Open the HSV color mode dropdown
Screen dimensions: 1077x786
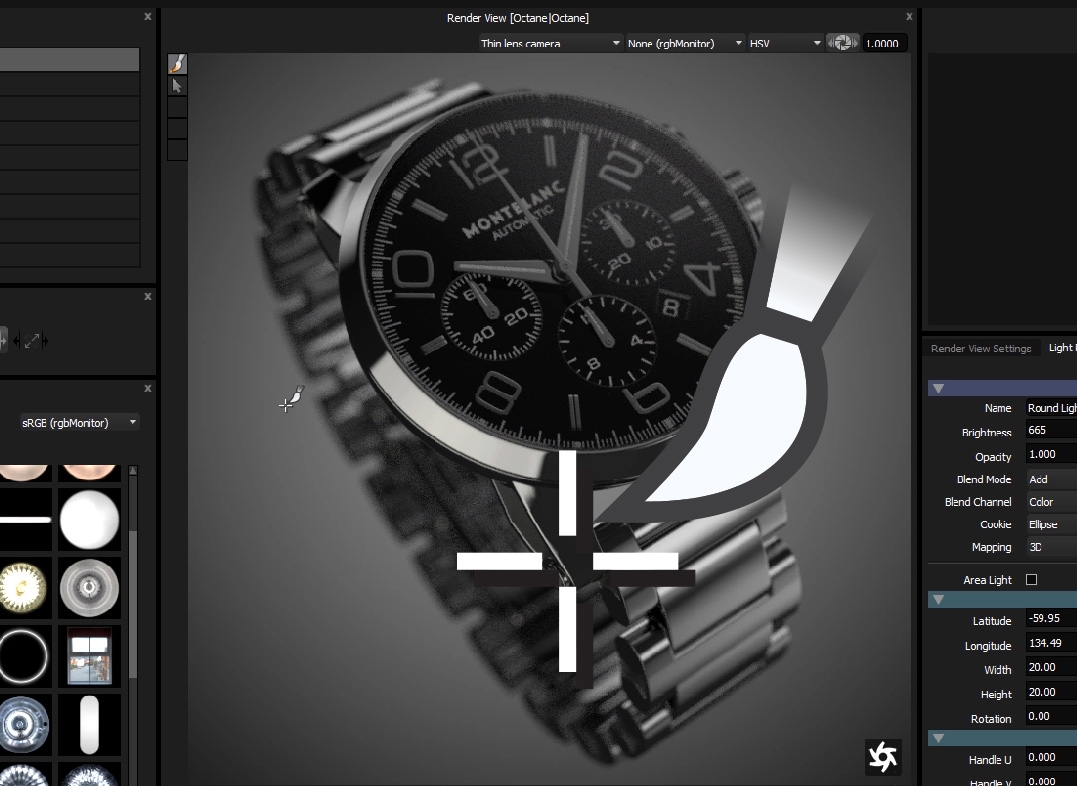[x=786, y=43]
